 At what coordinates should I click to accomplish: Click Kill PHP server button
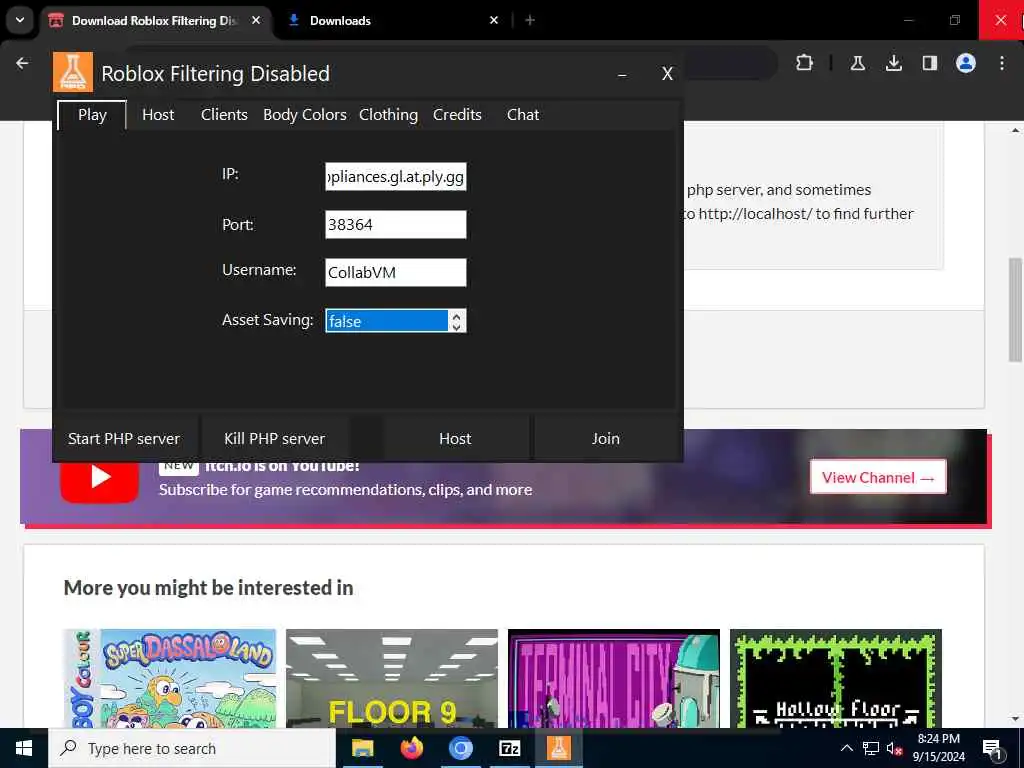click(x=274, y=439)
